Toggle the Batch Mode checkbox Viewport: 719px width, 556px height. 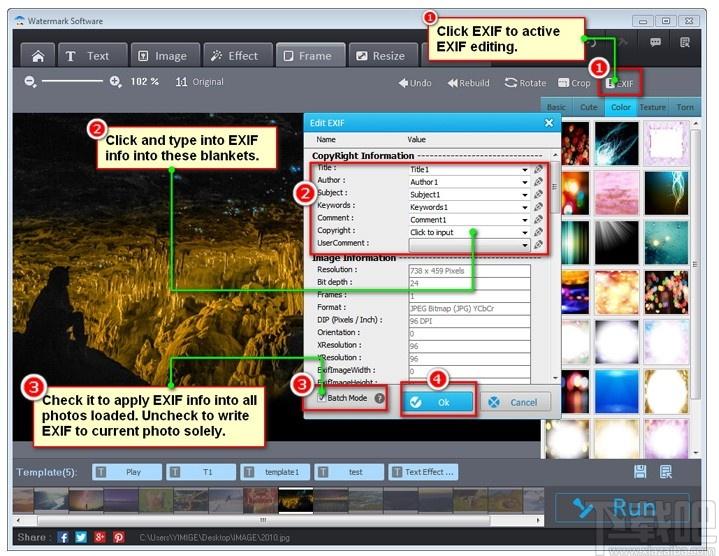click(322, 398)
